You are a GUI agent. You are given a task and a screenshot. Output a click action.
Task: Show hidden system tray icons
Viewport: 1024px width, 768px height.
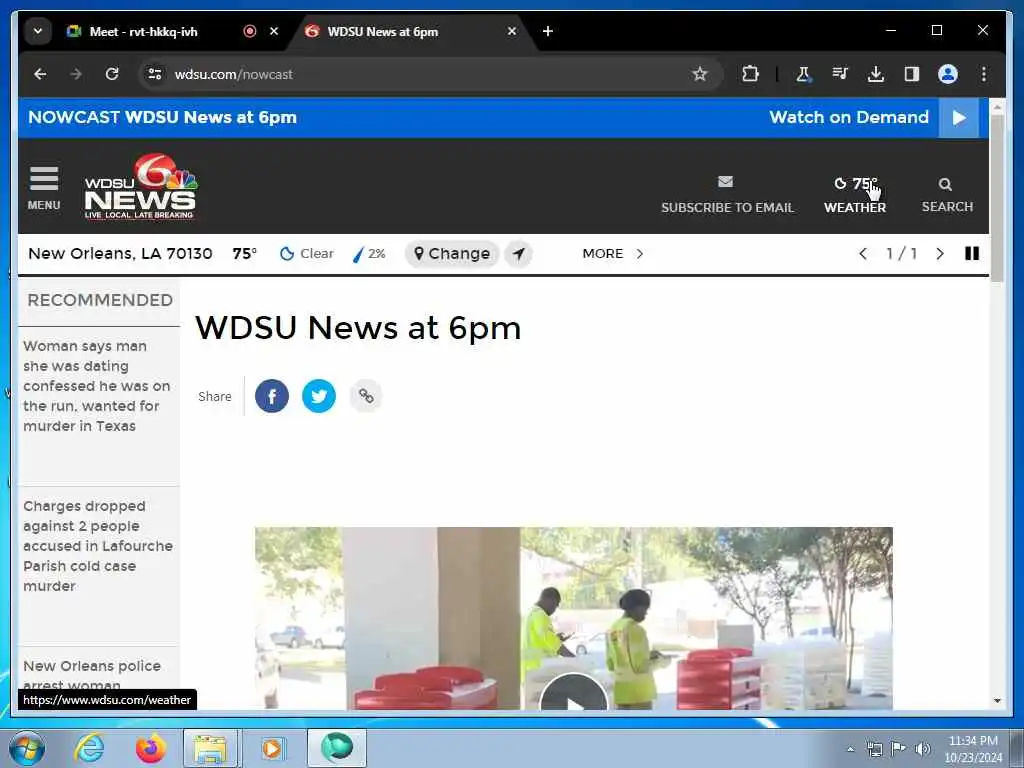pyautogui.click(x=850, y=749)
